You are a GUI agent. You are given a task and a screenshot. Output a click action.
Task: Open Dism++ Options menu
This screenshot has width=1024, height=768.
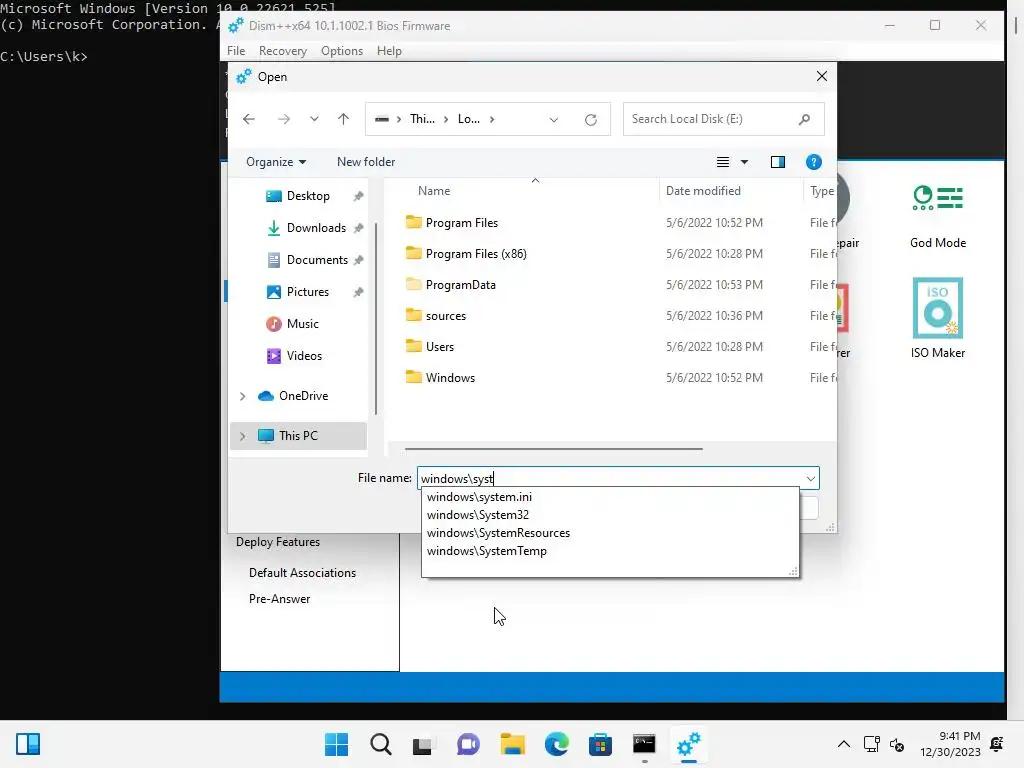coord(342,51)
